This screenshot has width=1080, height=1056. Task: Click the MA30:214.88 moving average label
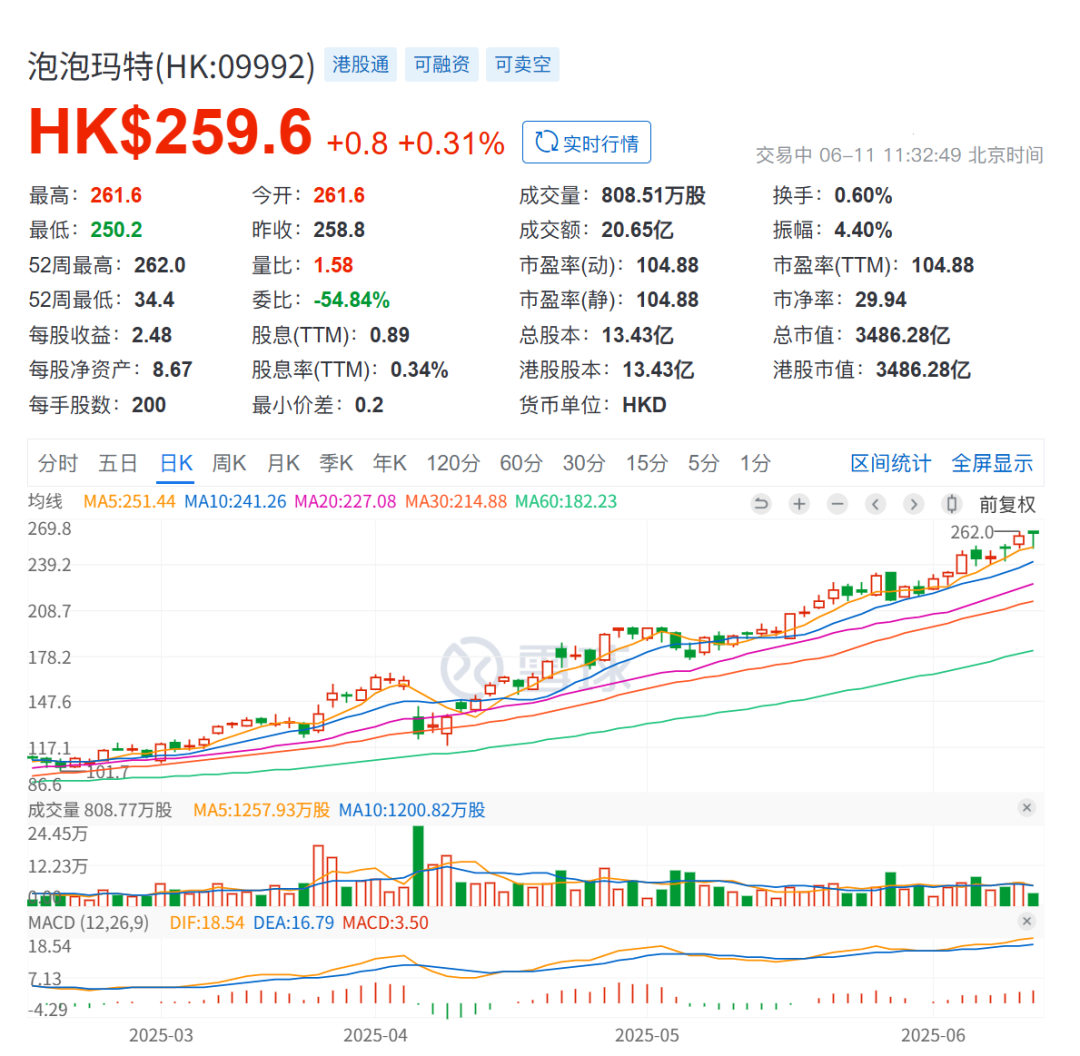pyautogui.click(x=456, y=501)
